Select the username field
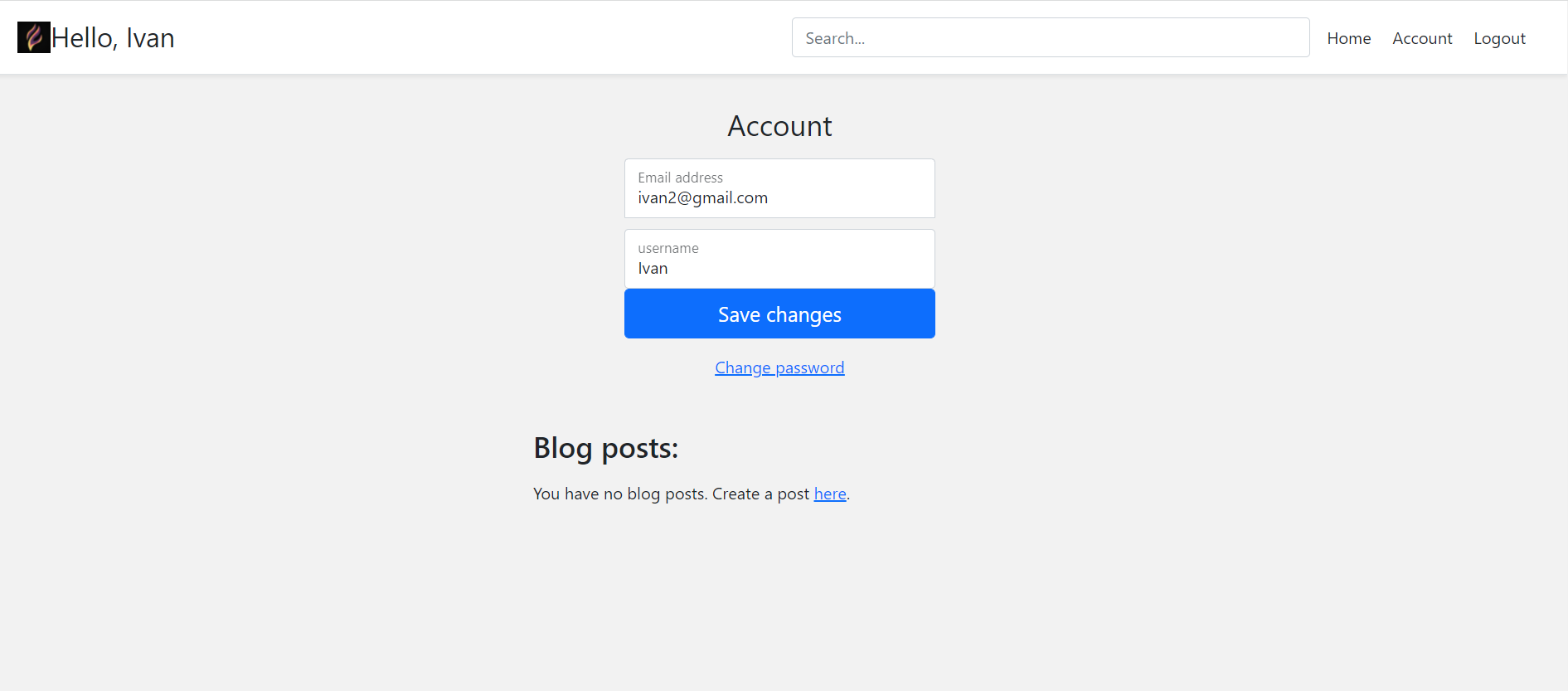Screen dimensions: 1568x691 point(779,259)
